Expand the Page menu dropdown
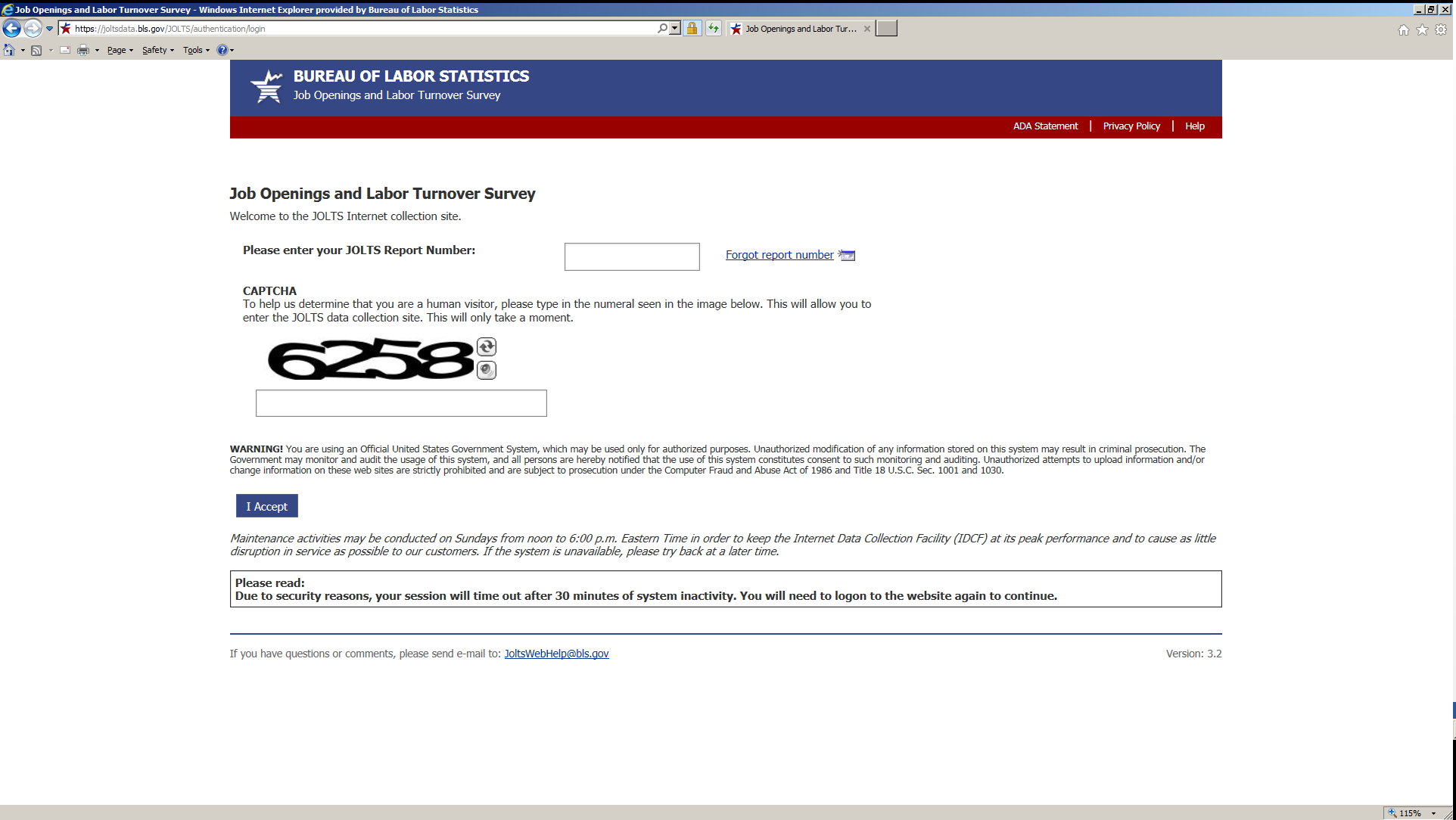Viewport: 1456px width, 820px height. 120,50
